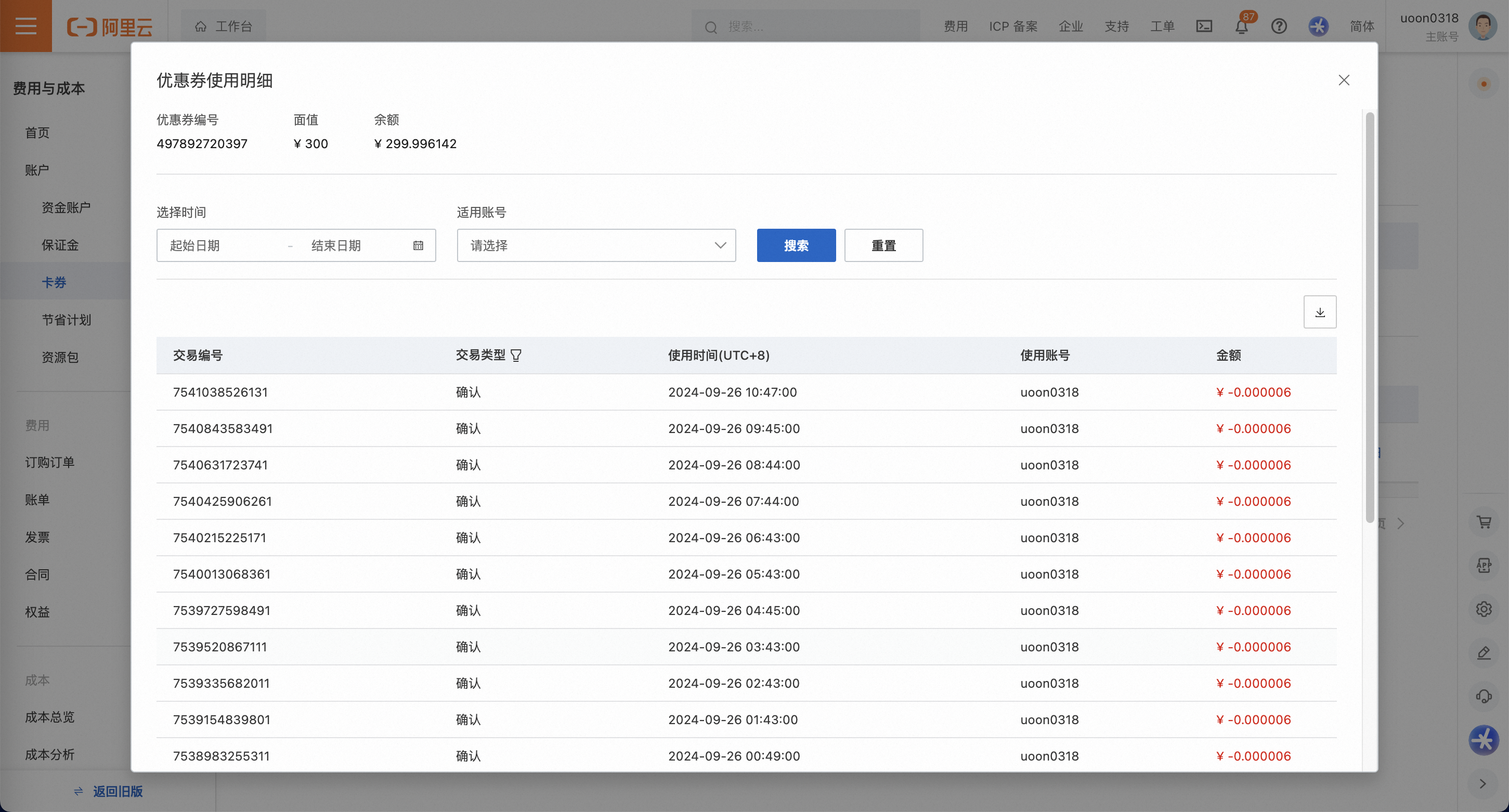Expand the applicable account dropdown
1509x812 pixels.
click(x=596, y=246)
